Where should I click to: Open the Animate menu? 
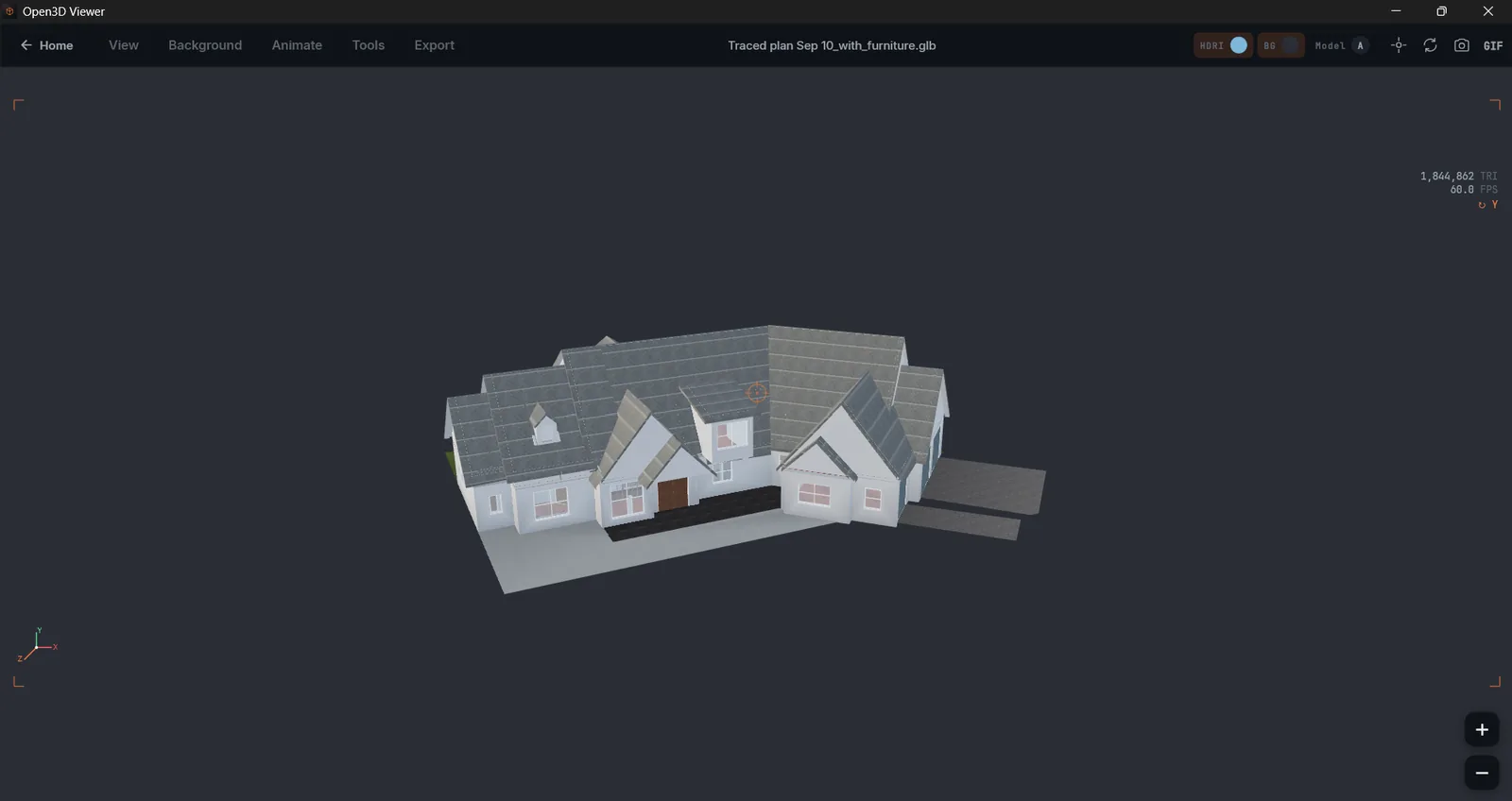[297, 45]
